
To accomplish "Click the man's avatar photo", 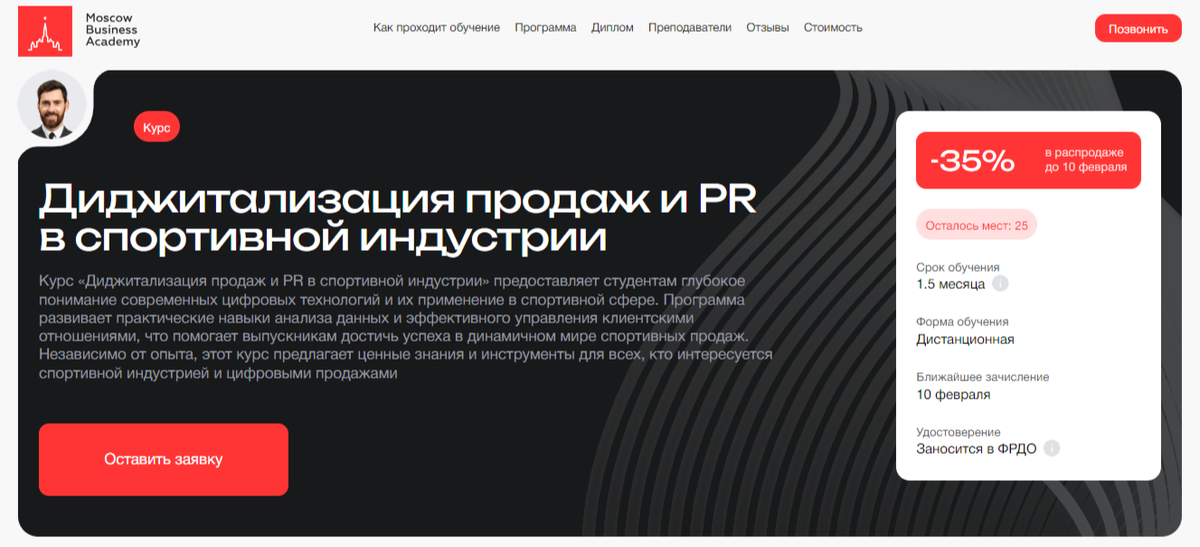I will click(x=52, y=105).
